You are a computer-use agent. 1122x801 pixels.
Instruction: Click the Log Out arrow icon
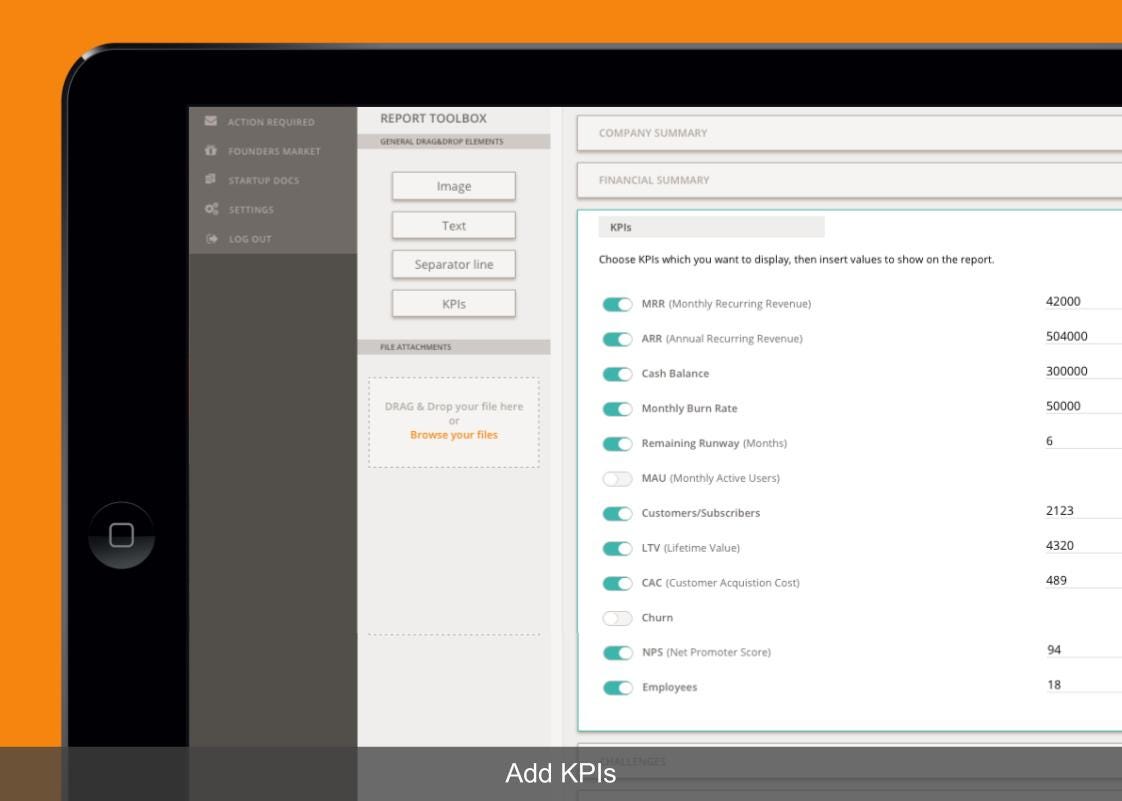(x=212, y=238)
